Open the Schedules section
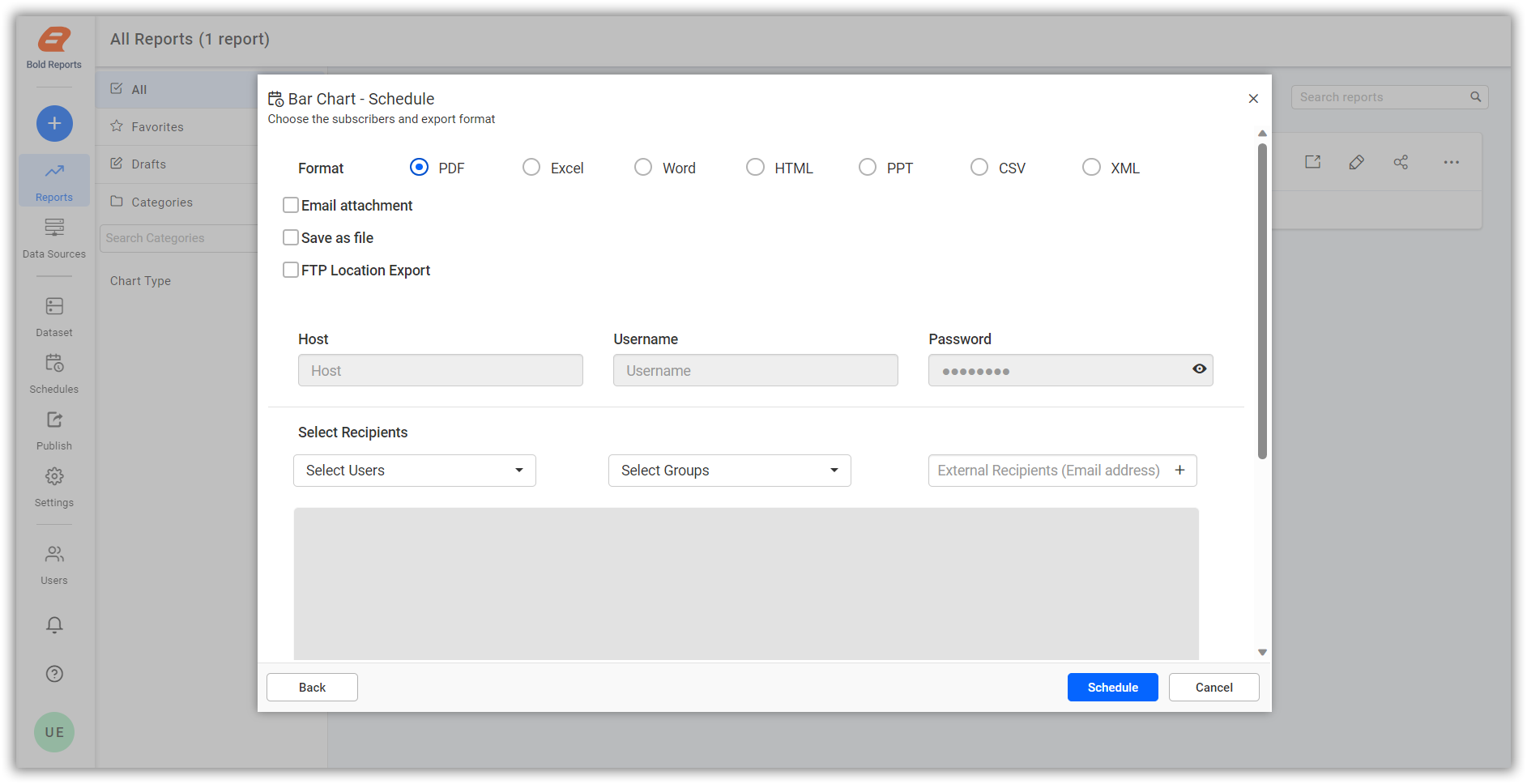The width and height of the screenshot is (1527, 784). click(x=53, y=373)
